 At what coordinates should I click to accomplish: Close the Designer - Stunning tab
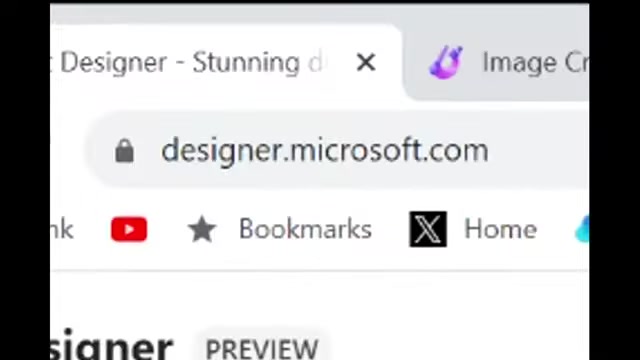366,62
